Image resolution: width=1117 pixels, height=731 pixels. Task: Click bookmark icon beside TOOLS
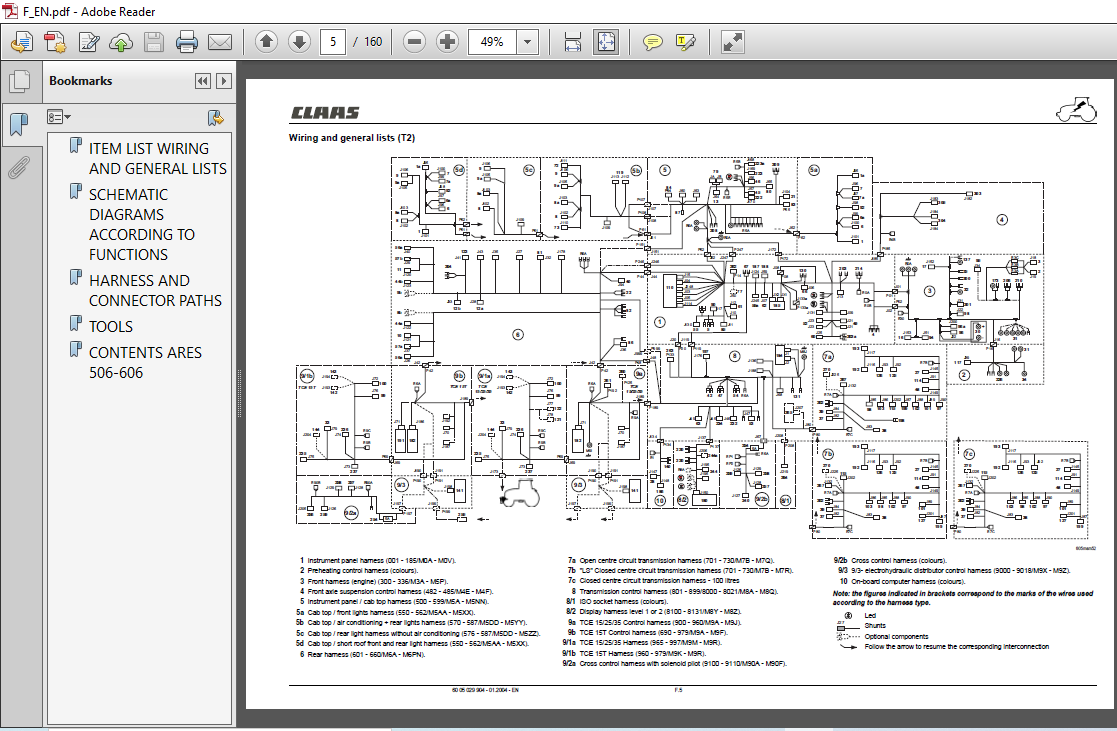click(76, 324)
